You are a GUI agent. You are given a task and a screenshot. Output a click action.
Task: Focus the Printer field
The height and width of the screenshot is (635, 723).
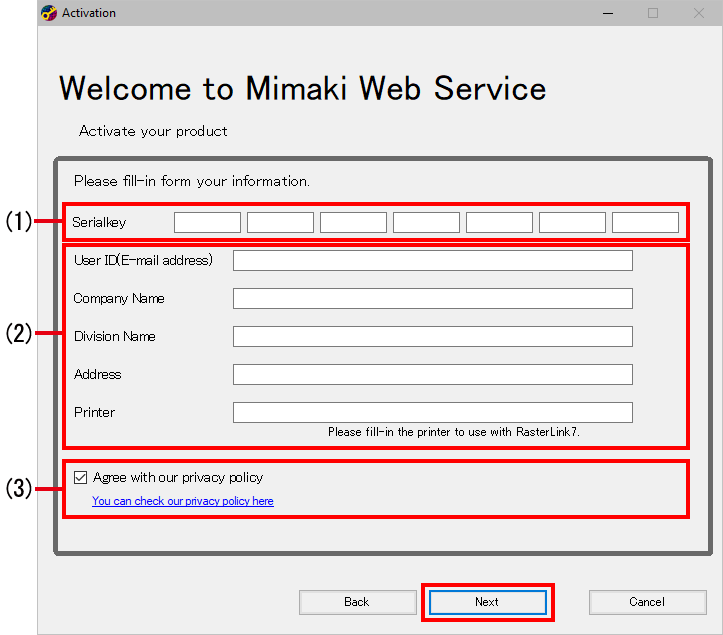point(433,412)
